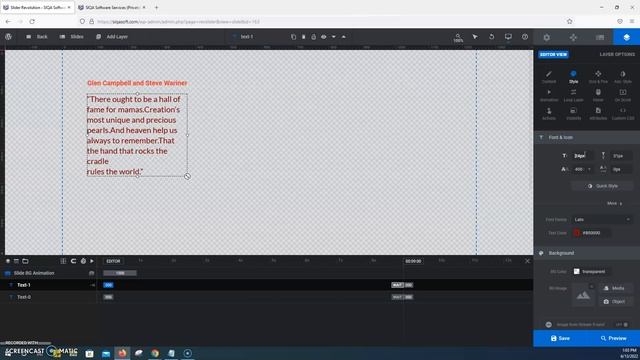Screen dimensions: 640x360
Task: Open the Actions layer option
Action: pyautogui.click(x=549, y=113)
